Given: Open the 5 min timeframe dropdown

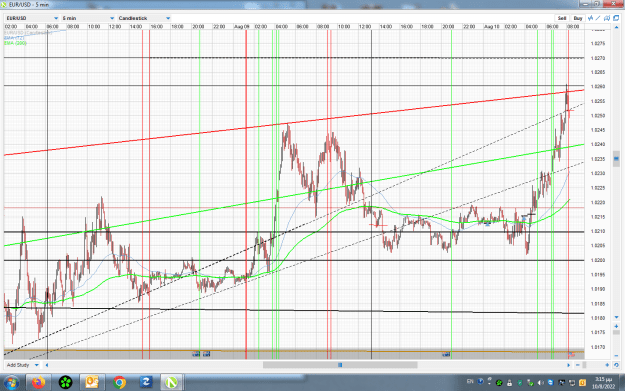Looking at the screenshot, I should click(x=88, y=18).
